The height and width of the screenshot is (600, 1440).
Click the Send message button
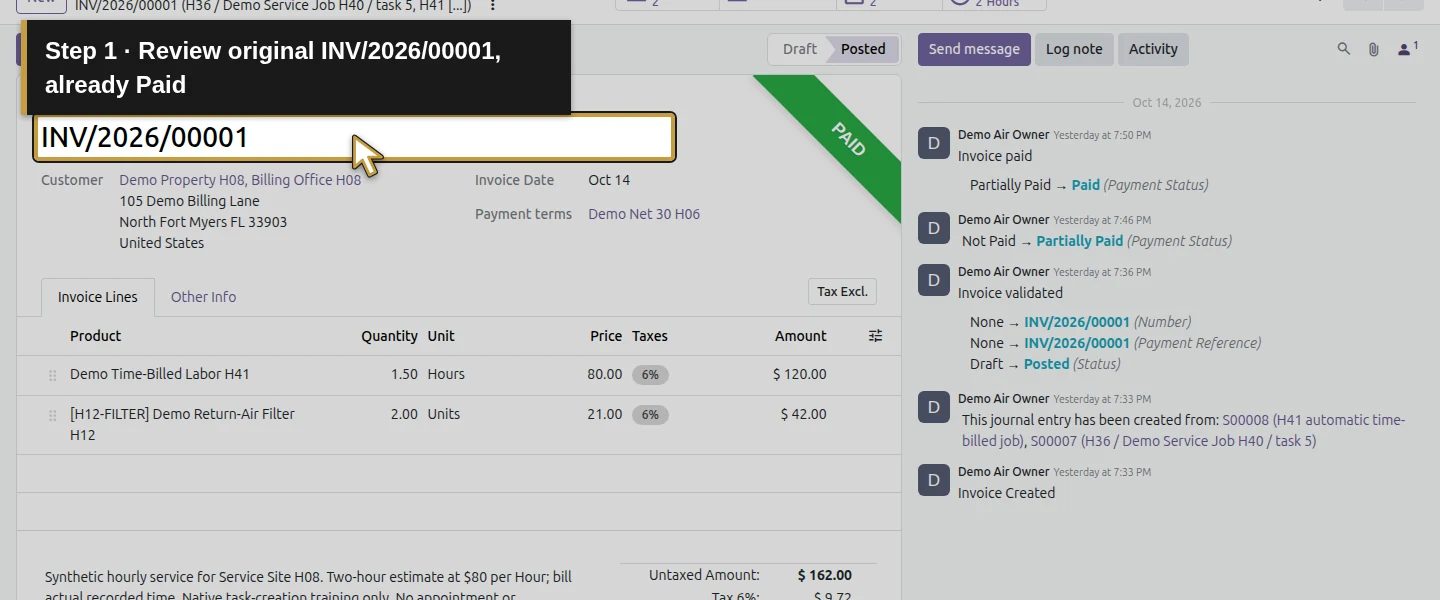[974, 49]
